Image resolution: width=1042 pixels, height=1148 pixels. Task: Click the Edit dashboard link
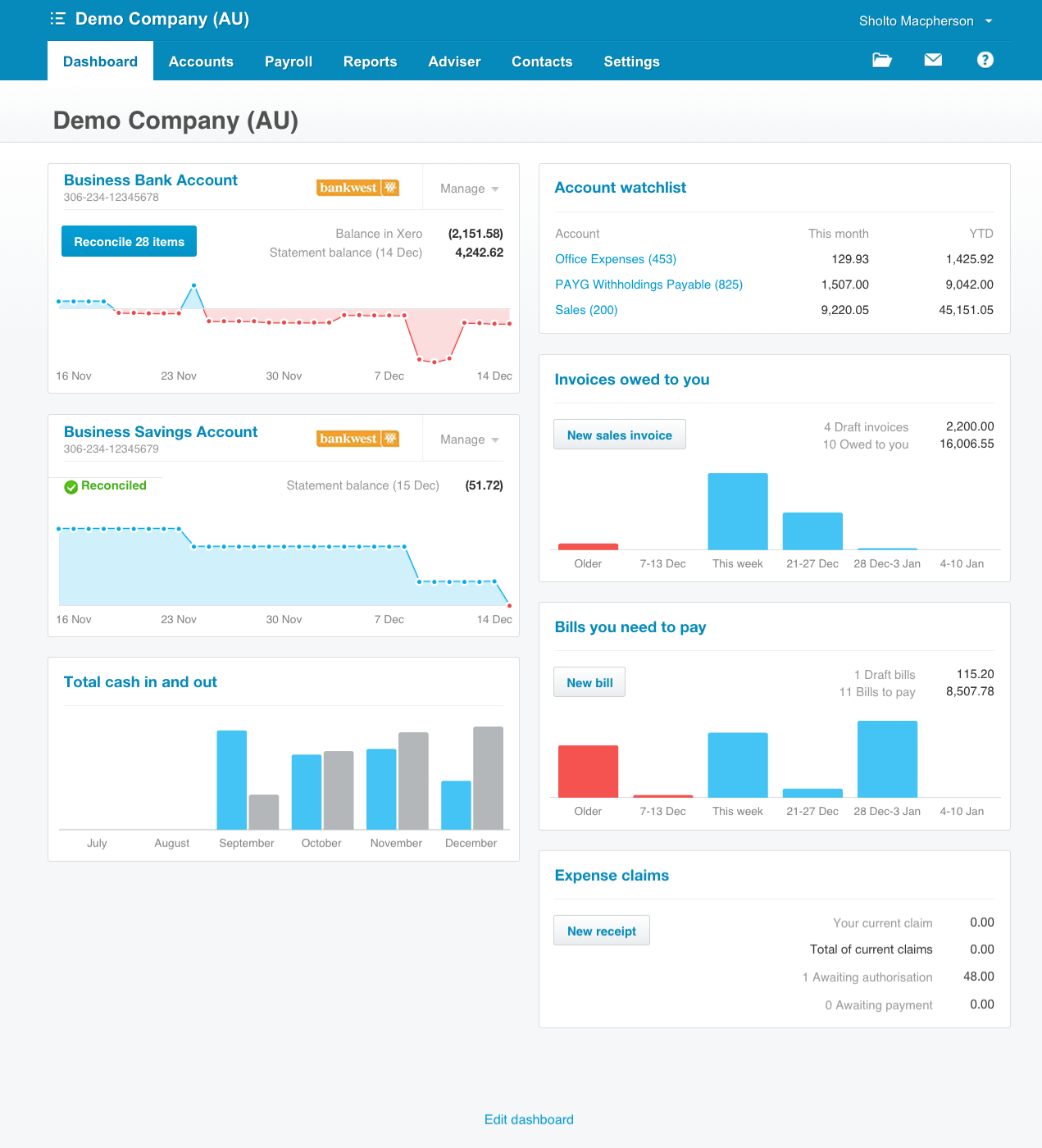point(529,1119)
